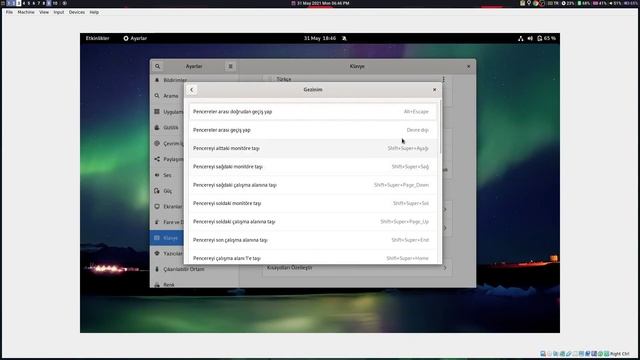Click "Pencereler arası geçiş yap" row

pyautogui.click(x=313, y=130)
